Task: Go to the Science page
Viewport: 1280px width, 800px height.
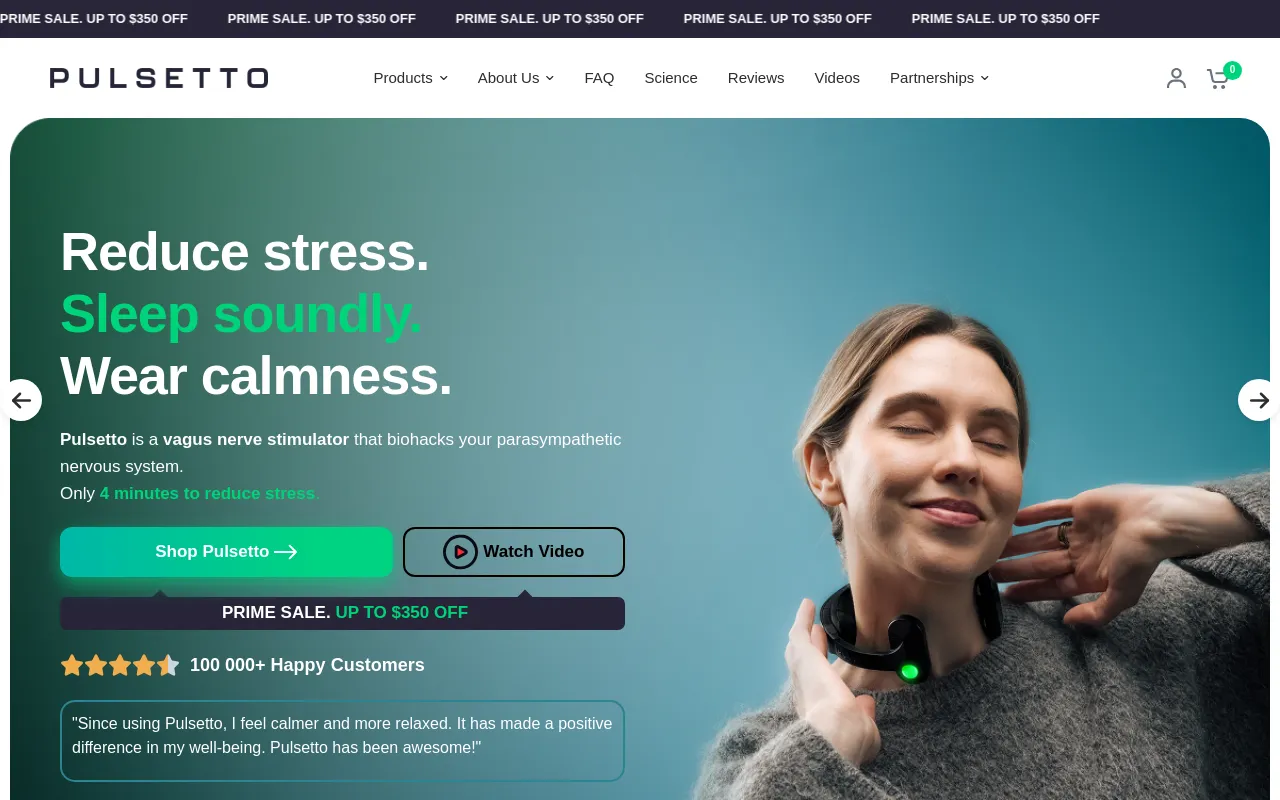Action: click(671, 78)
